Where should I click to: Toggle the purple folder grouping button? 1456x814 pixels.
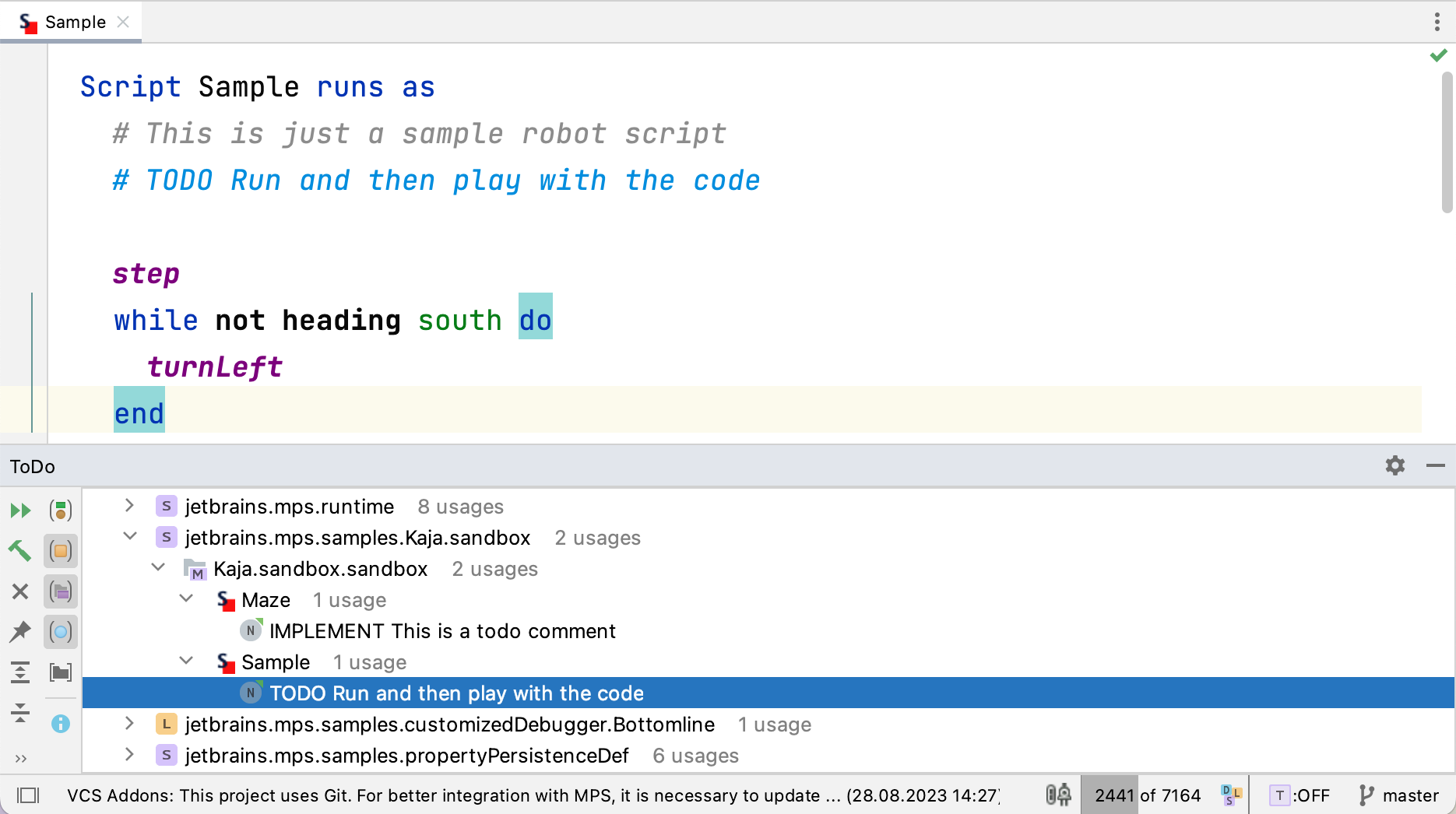point(61,591)
